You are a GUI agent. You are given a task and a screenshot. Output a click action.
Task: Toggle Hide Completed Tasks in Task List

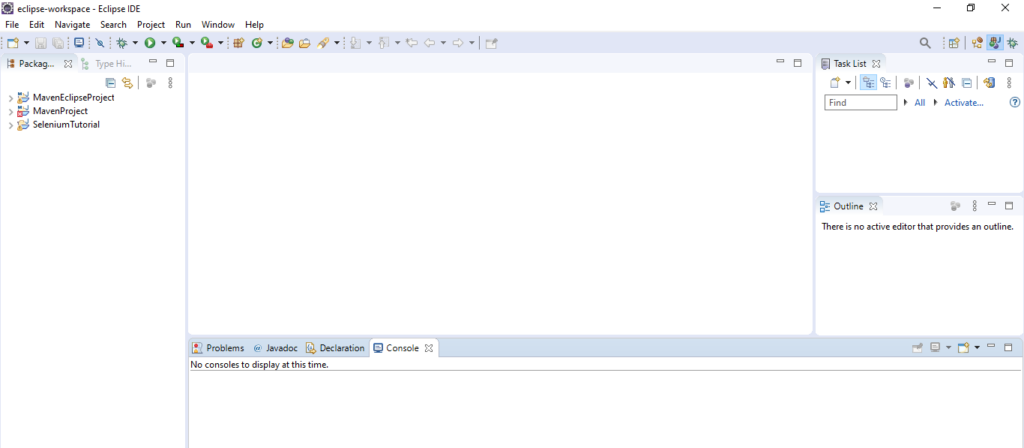pos(932,83)
